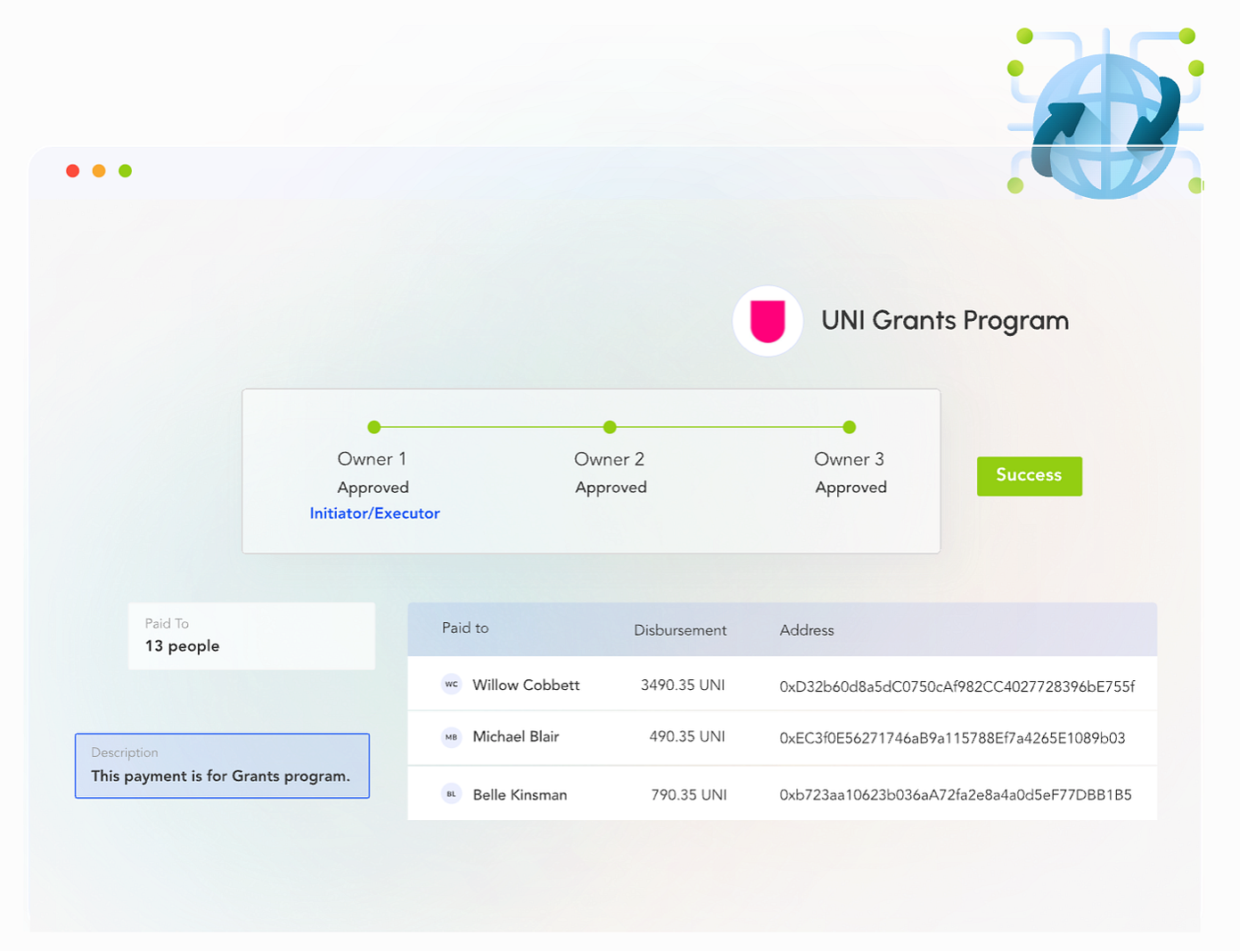Select the Owner 3 step marker
This screenshot has width=1248, height=952.
(x=850, y=427)
